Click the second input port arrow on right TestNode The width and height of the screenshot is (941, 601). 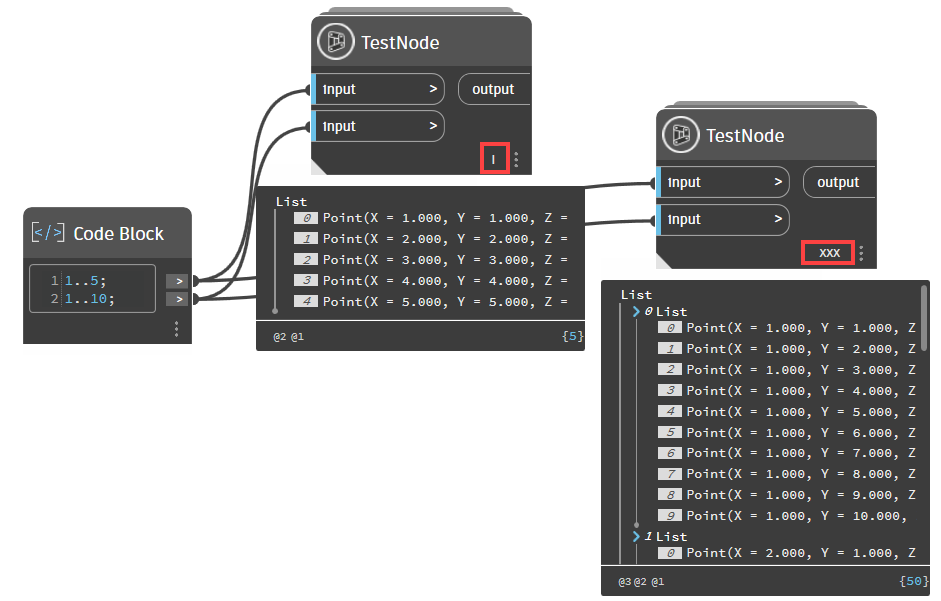[x=778, y=219]
